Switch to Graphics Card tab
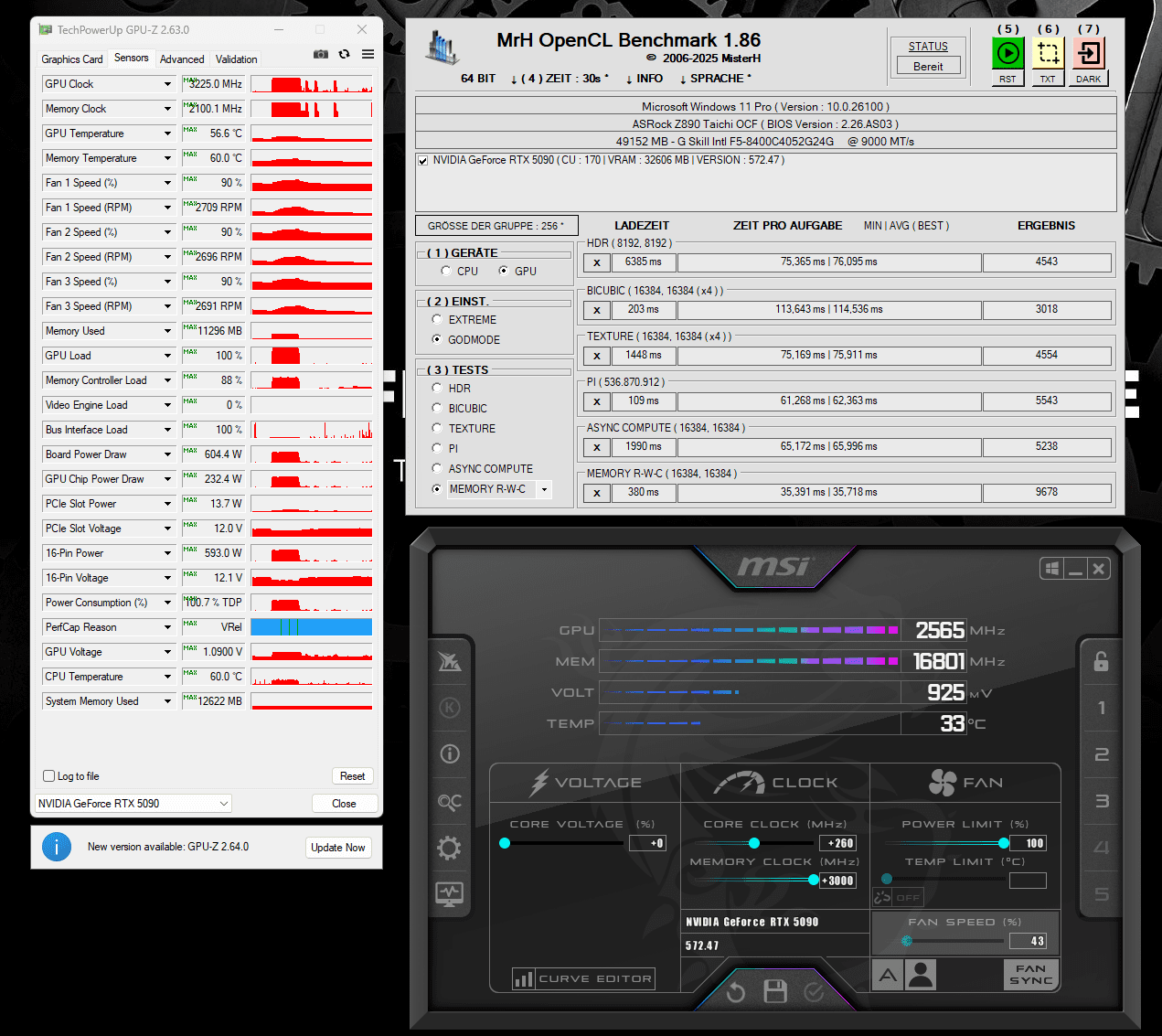1162x1036 pixels. [x=72, y=59]
